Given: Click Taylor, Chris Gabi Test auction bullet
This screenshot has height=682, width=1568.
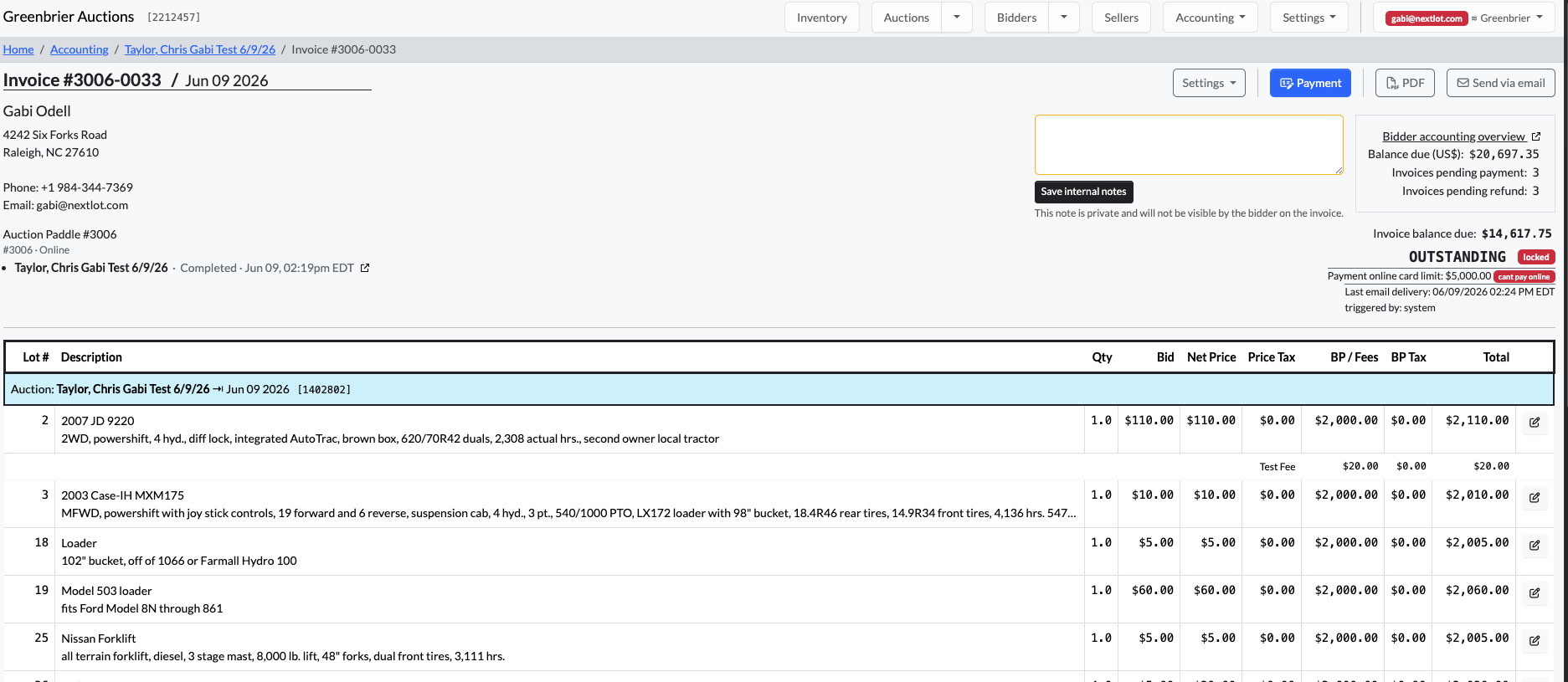Looking at the screenshot, I should tap(91, 268).
